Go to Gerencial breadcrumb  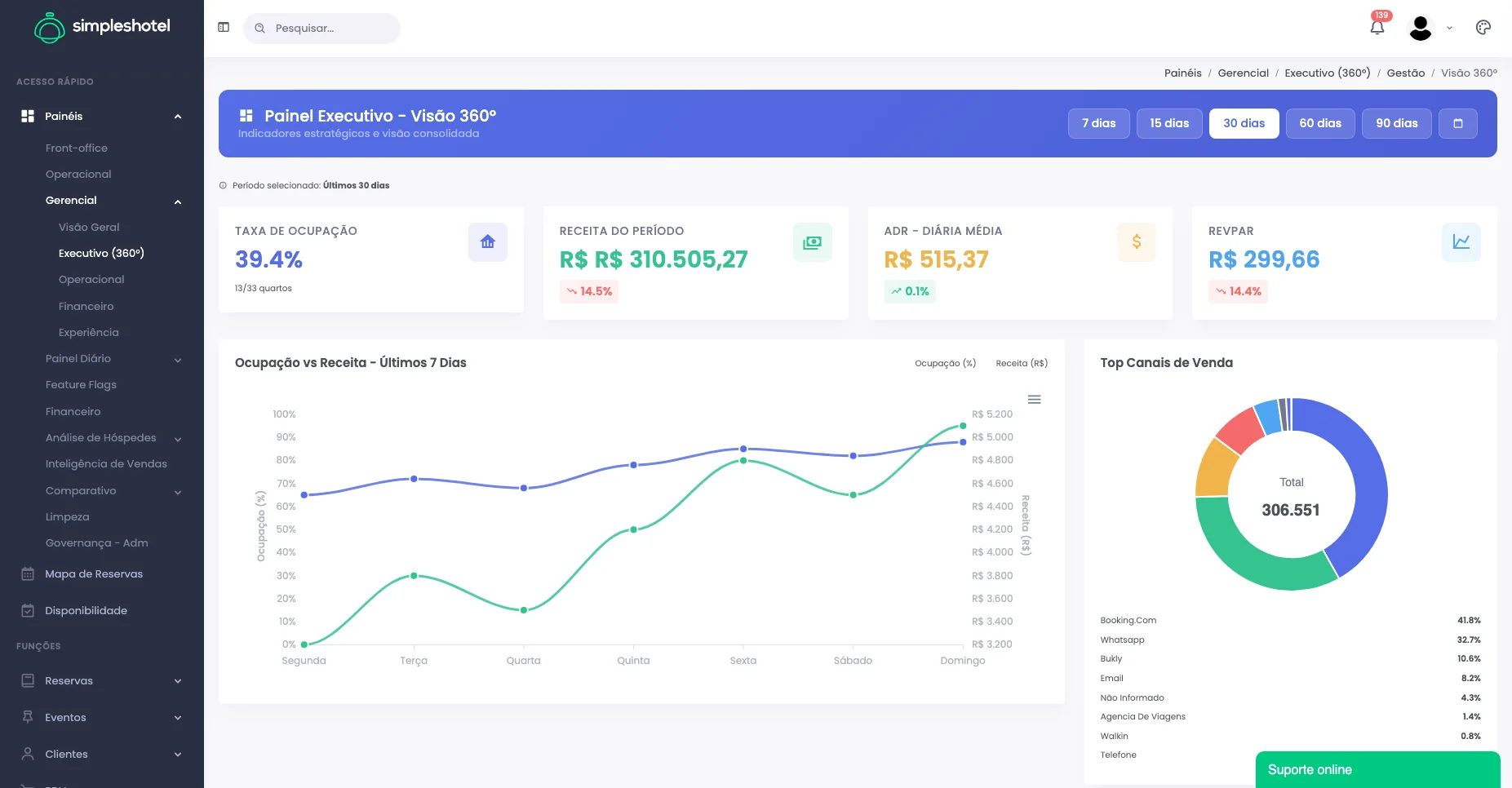pos(1244,73)
